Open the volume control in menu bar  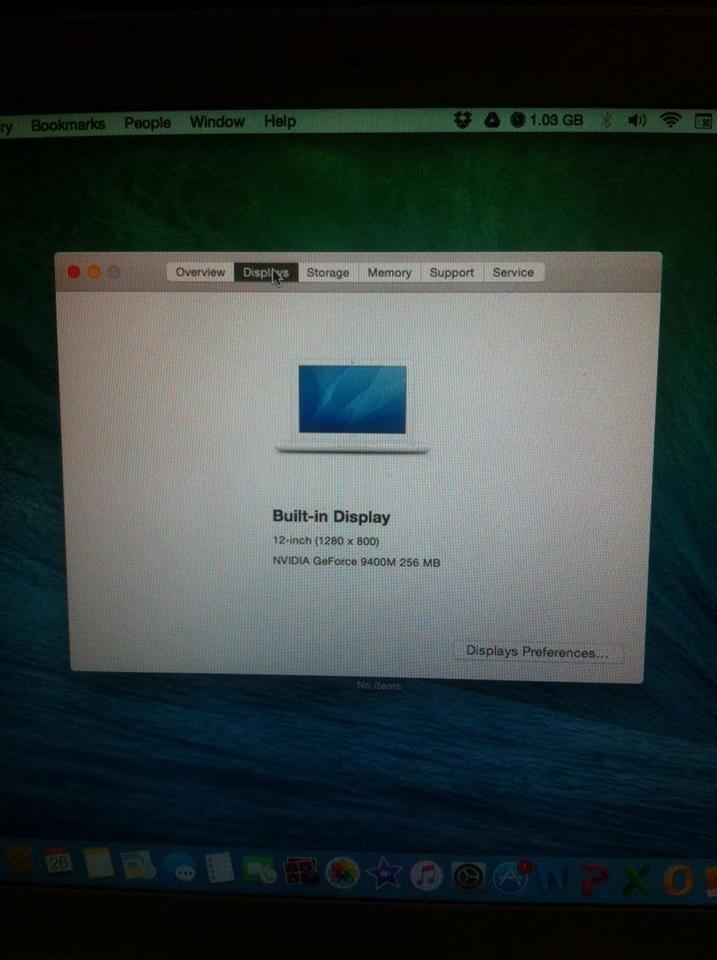click(637, 120)
